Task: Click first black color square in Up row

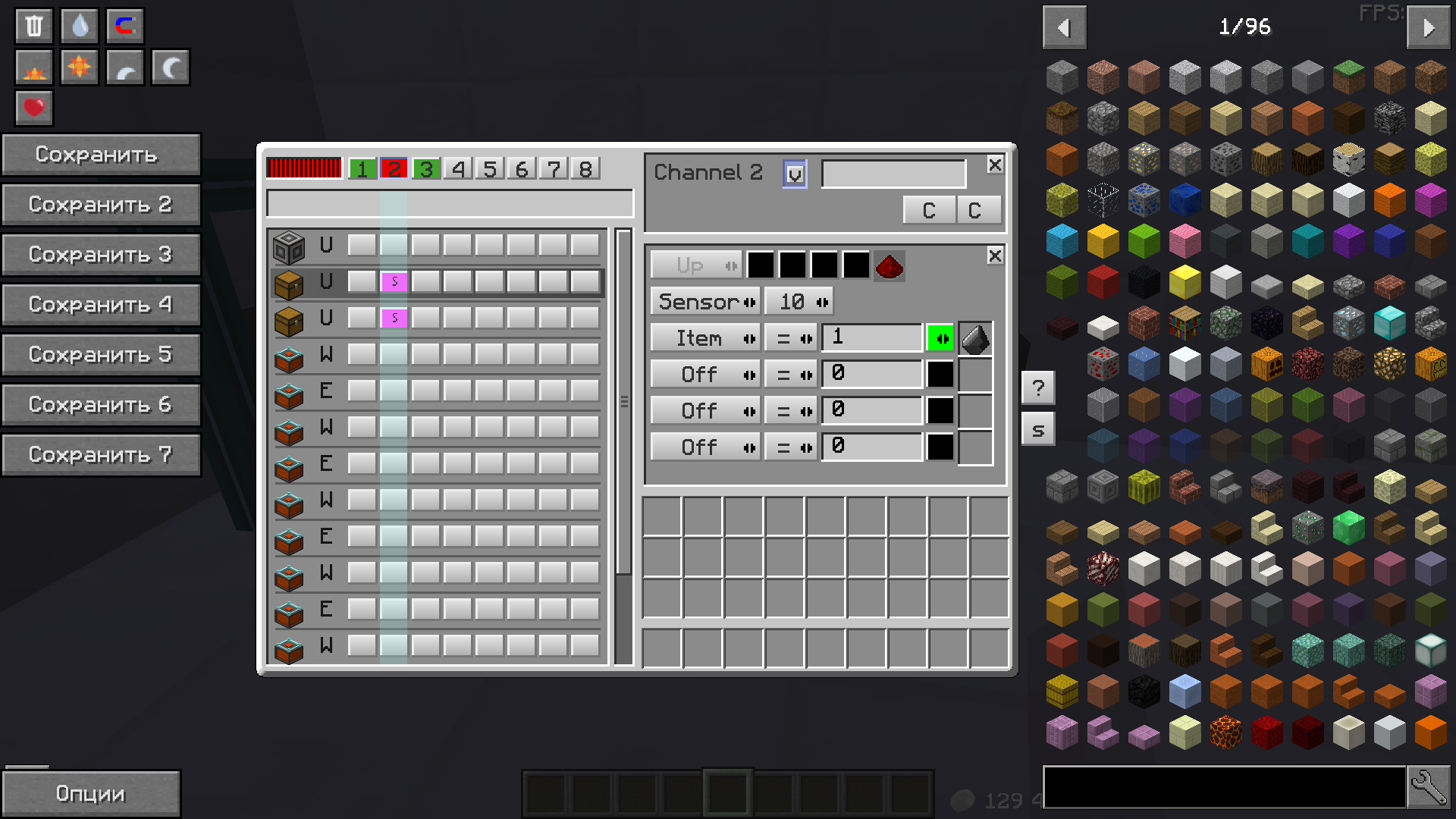Action: pos(761,265)
